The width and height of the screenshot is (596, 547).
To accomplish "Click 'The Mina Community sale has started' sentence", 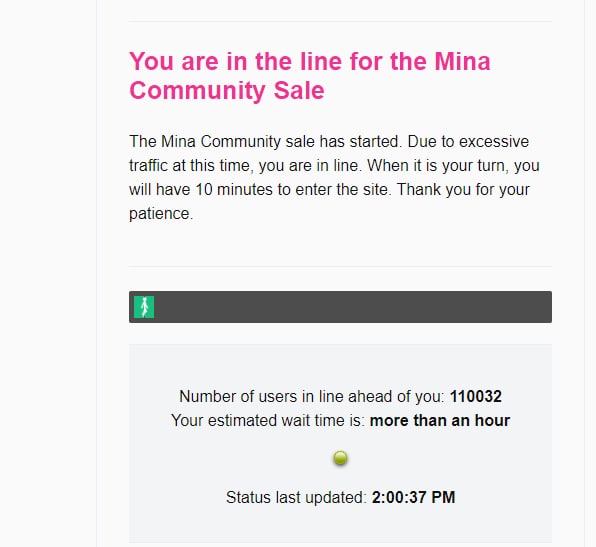I will point(266,141).
